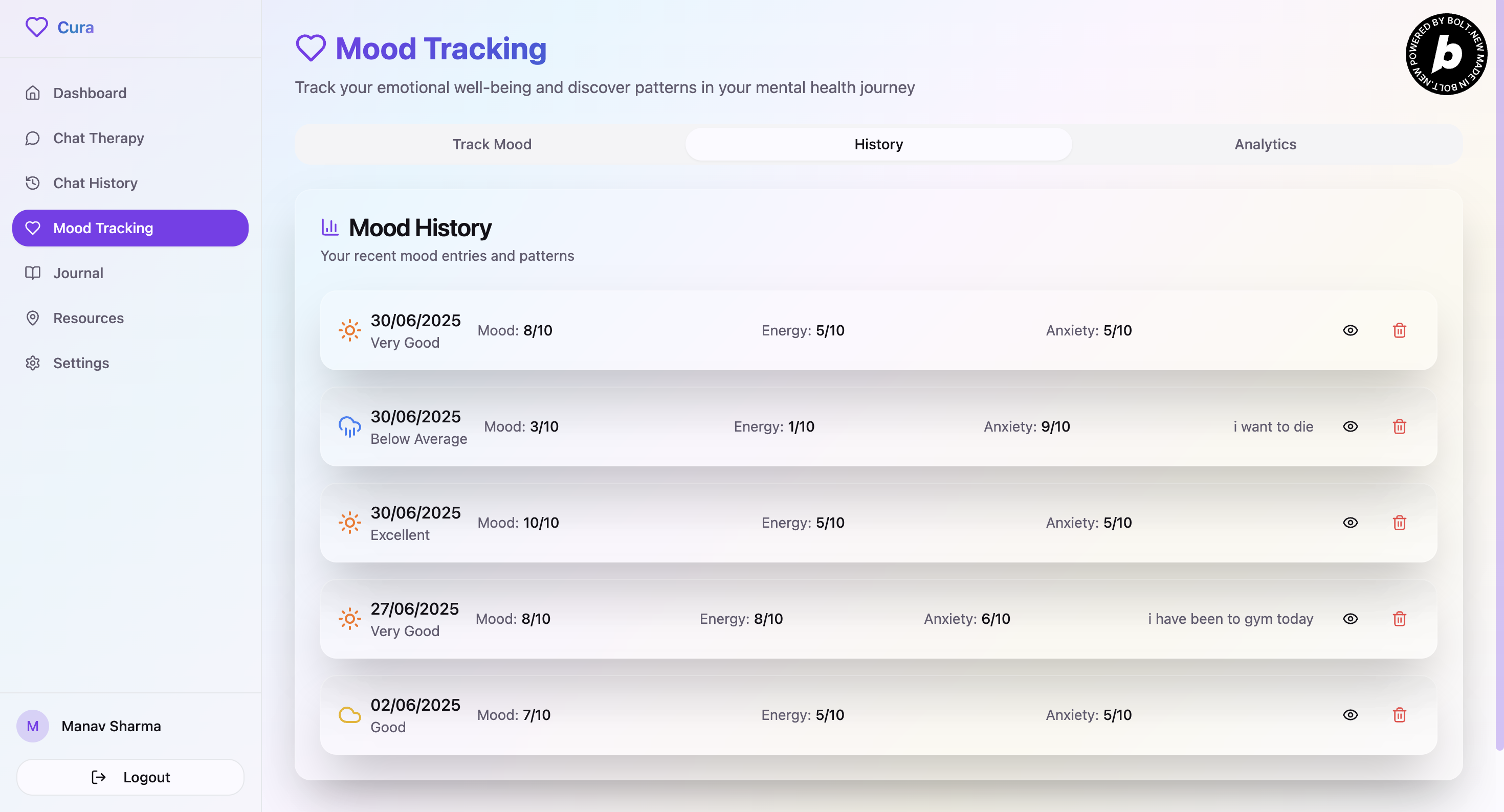Image resolution: width=1504 pixels, height=812 pixels.
Task: Click the Mood History bar chart icon
Action: pyautogui.click(x=330, y=228)
